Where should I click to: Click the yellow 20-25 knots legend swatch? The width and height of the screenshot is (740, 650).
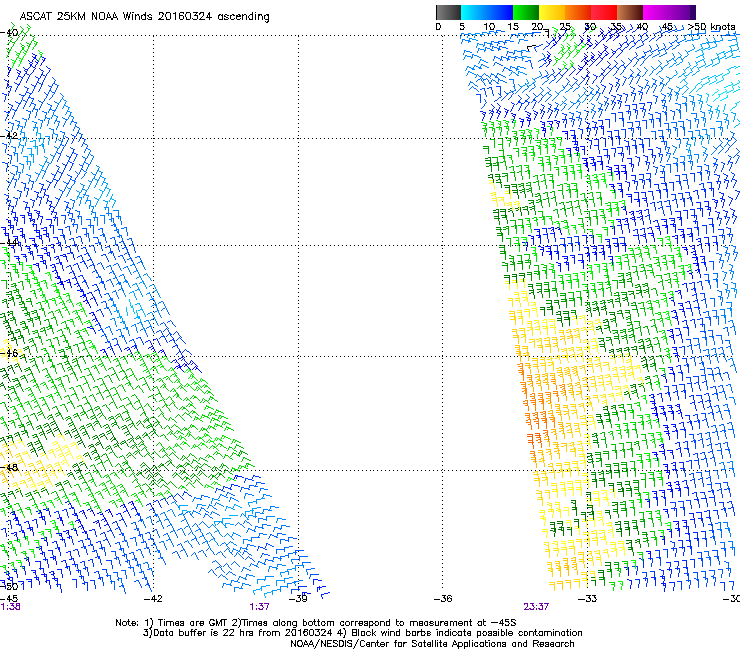tap(552, 12)
